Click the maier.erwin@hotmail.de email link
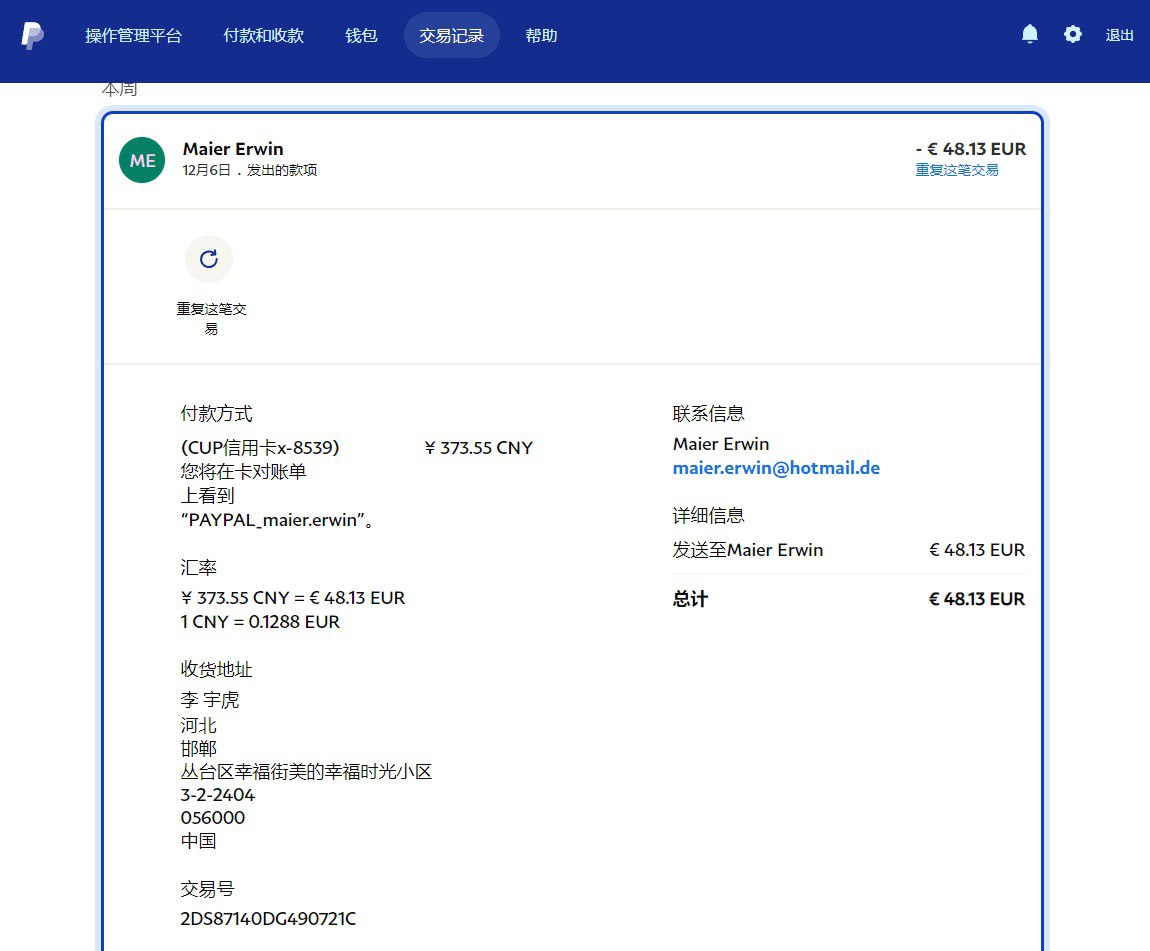The width and height of the screenshot is (1150, 951). pyautogui.click(x=776, y=468)
